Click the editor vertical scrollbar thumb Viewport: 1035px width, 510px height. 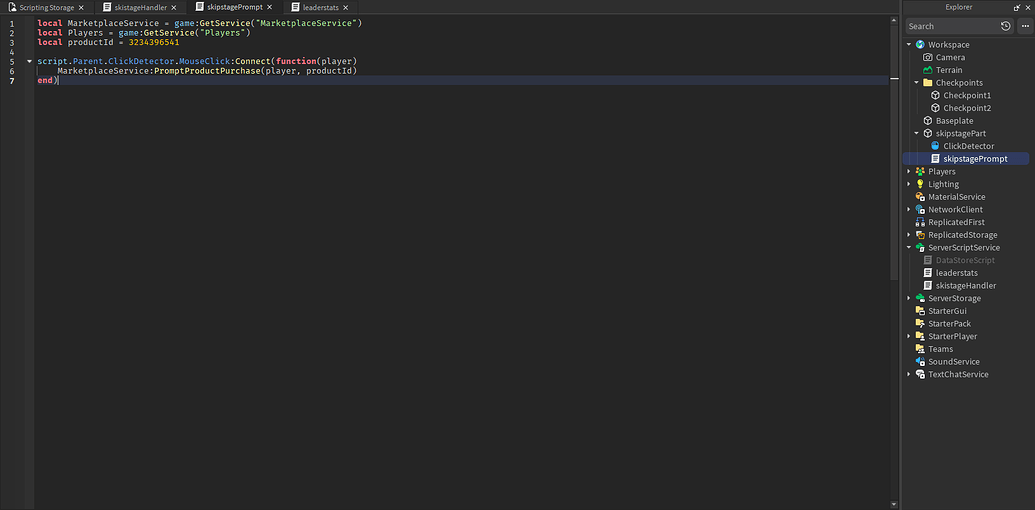894,153
